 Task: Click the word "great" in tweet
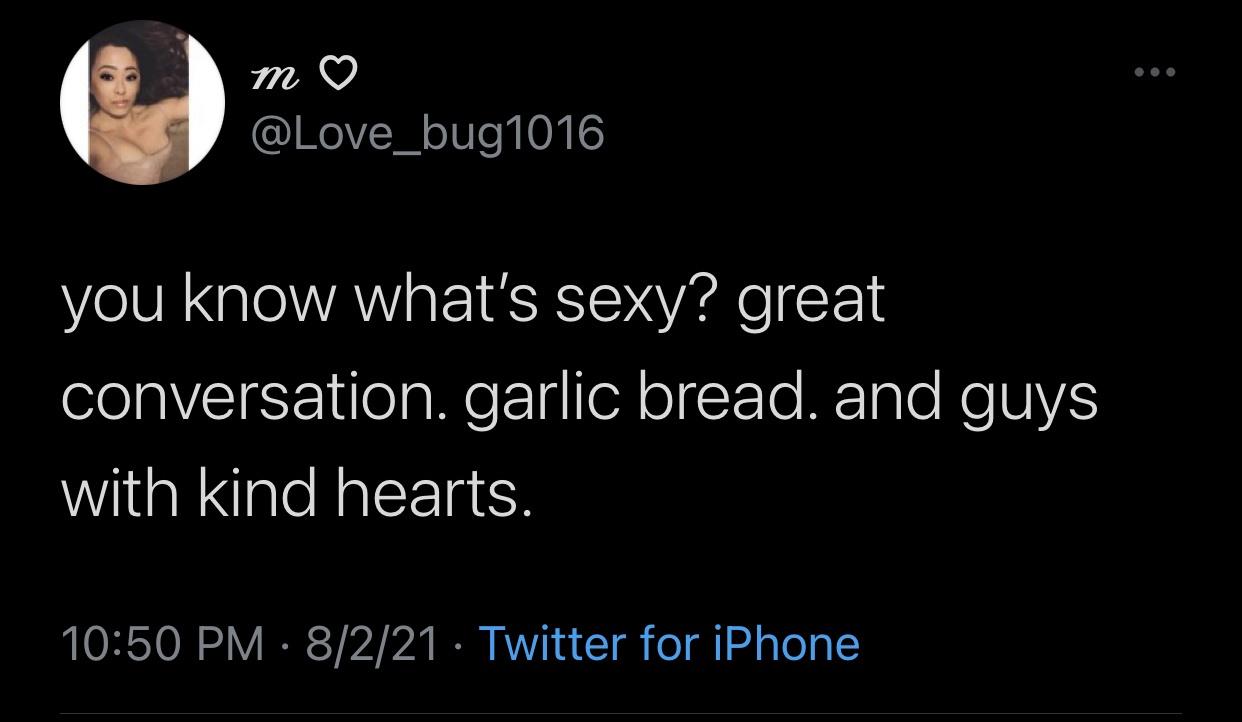[811, 300]
